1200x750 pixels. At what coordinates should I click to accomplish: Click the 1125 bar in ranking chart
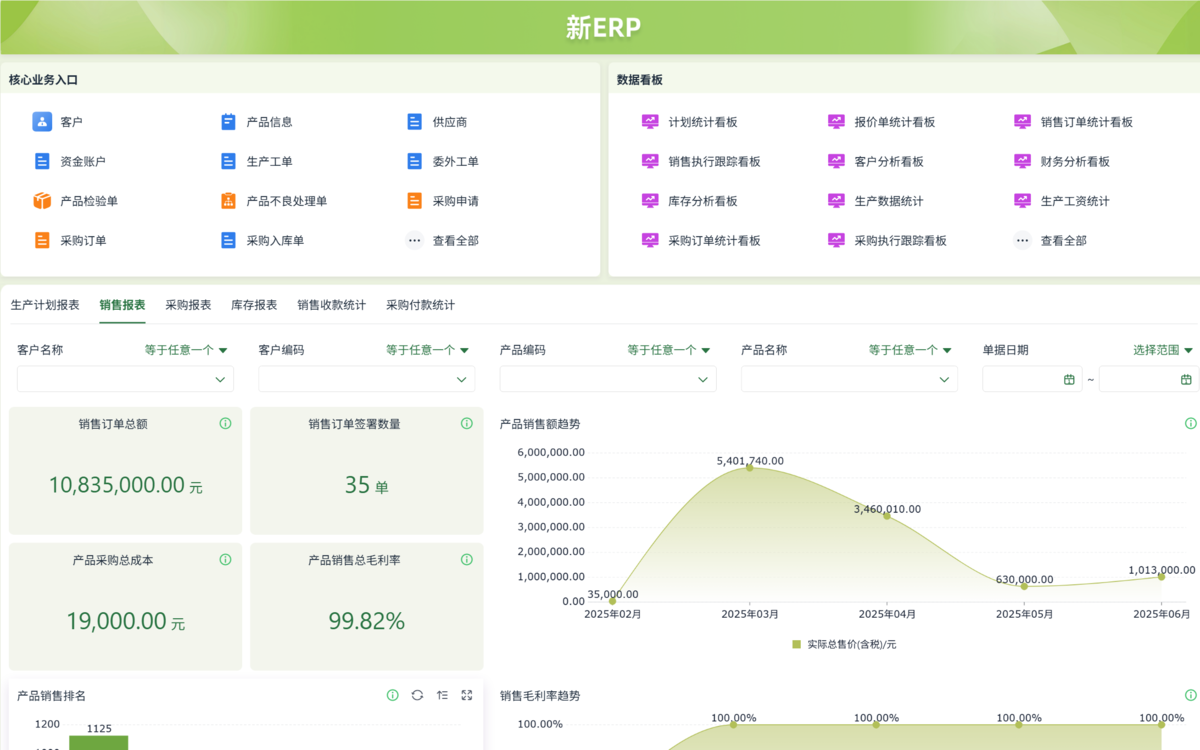click(x=98, y=743)
